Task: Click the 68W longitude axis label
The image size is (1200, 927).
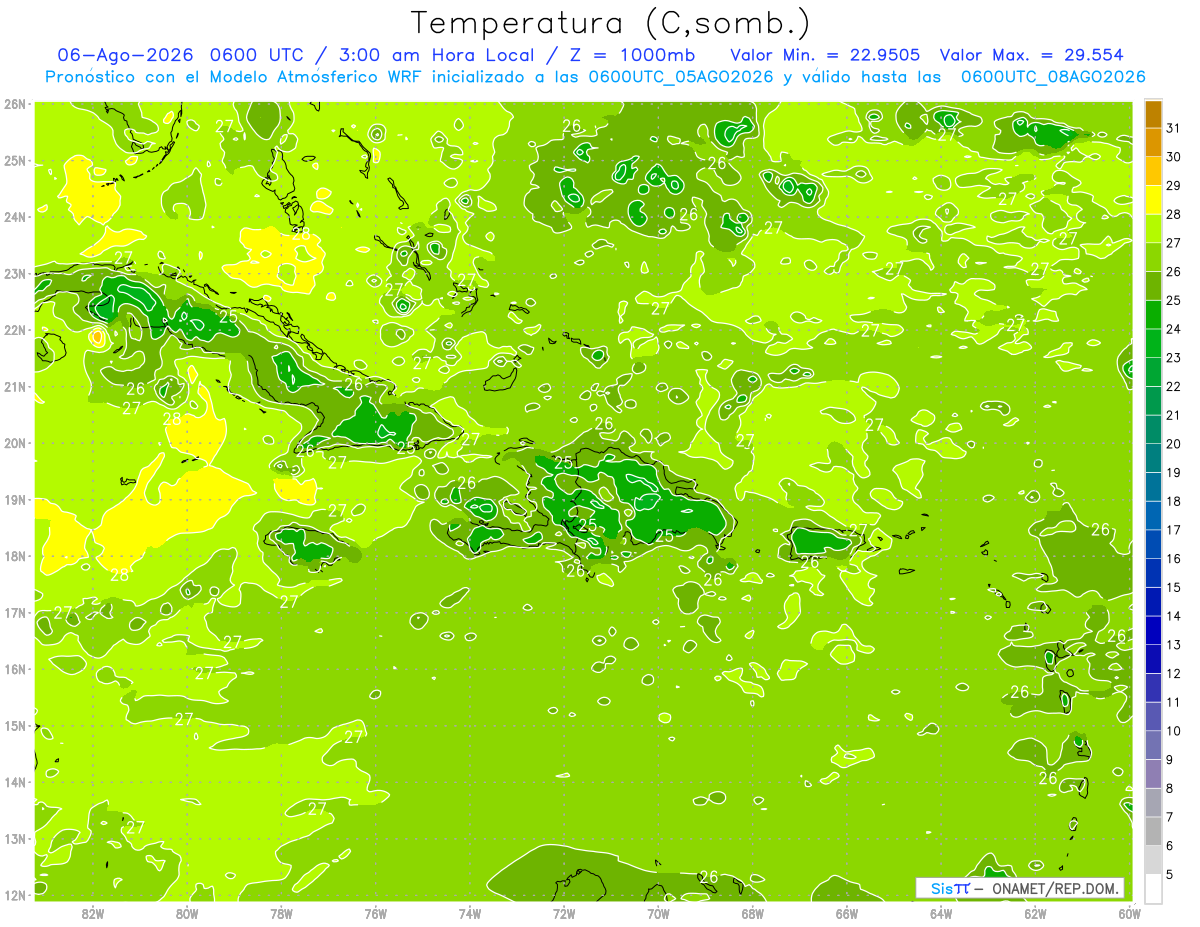Action: coord(752,913)
